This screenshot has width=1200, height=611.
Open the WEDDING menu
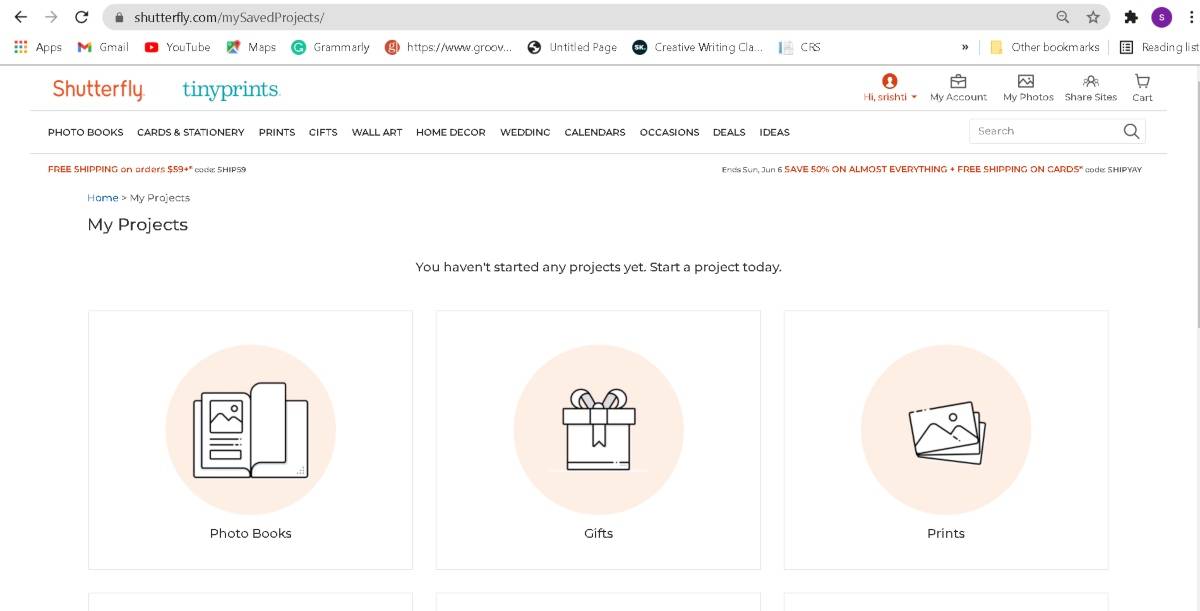525,132
